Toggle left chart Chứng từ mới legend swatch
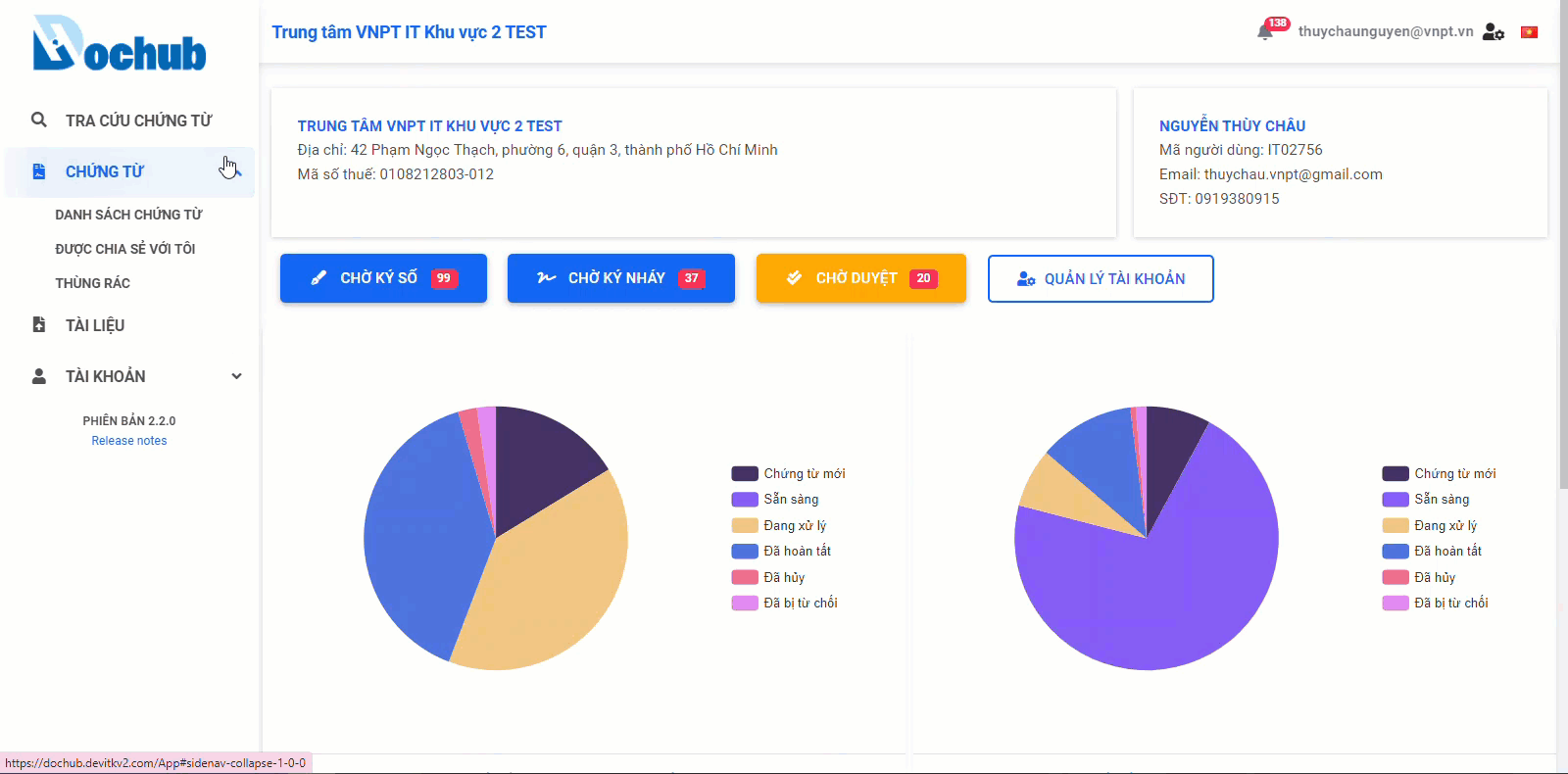The height and width of the screenshot is (774, 1568). [745, 473]
